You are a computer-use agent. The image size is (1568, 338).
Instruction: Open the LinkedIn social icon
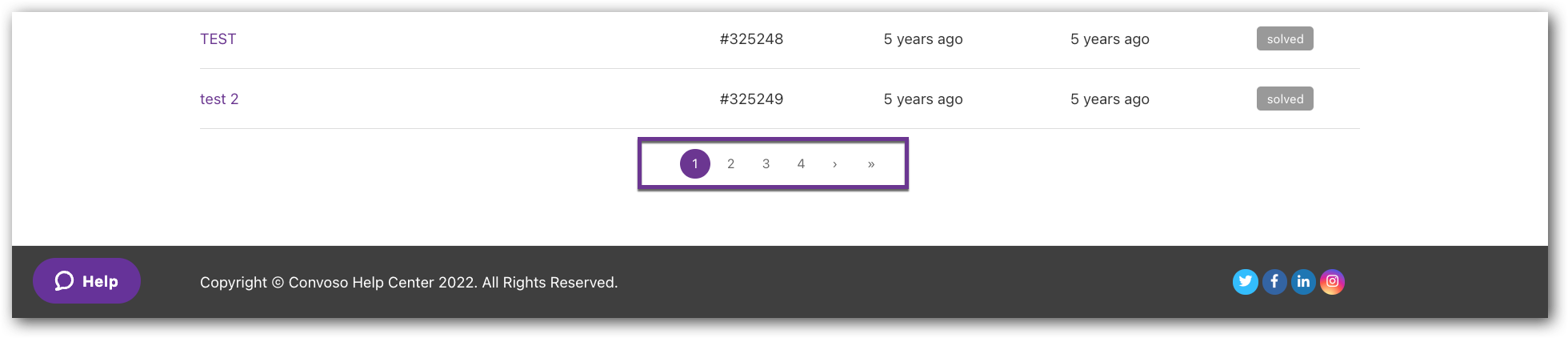(1303, 282)
